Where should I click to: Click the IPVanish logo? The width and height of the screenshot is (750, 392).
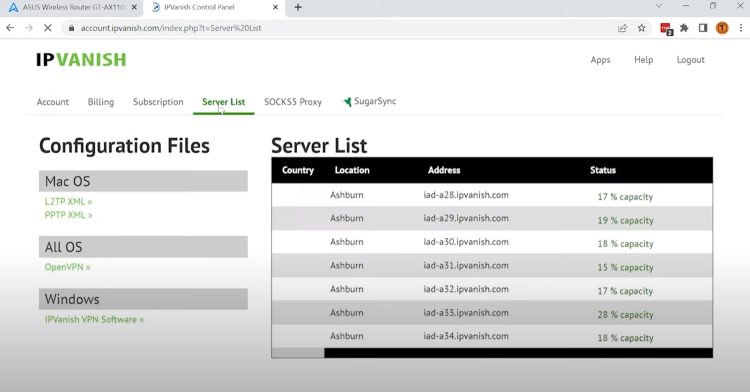coord(81,59)
